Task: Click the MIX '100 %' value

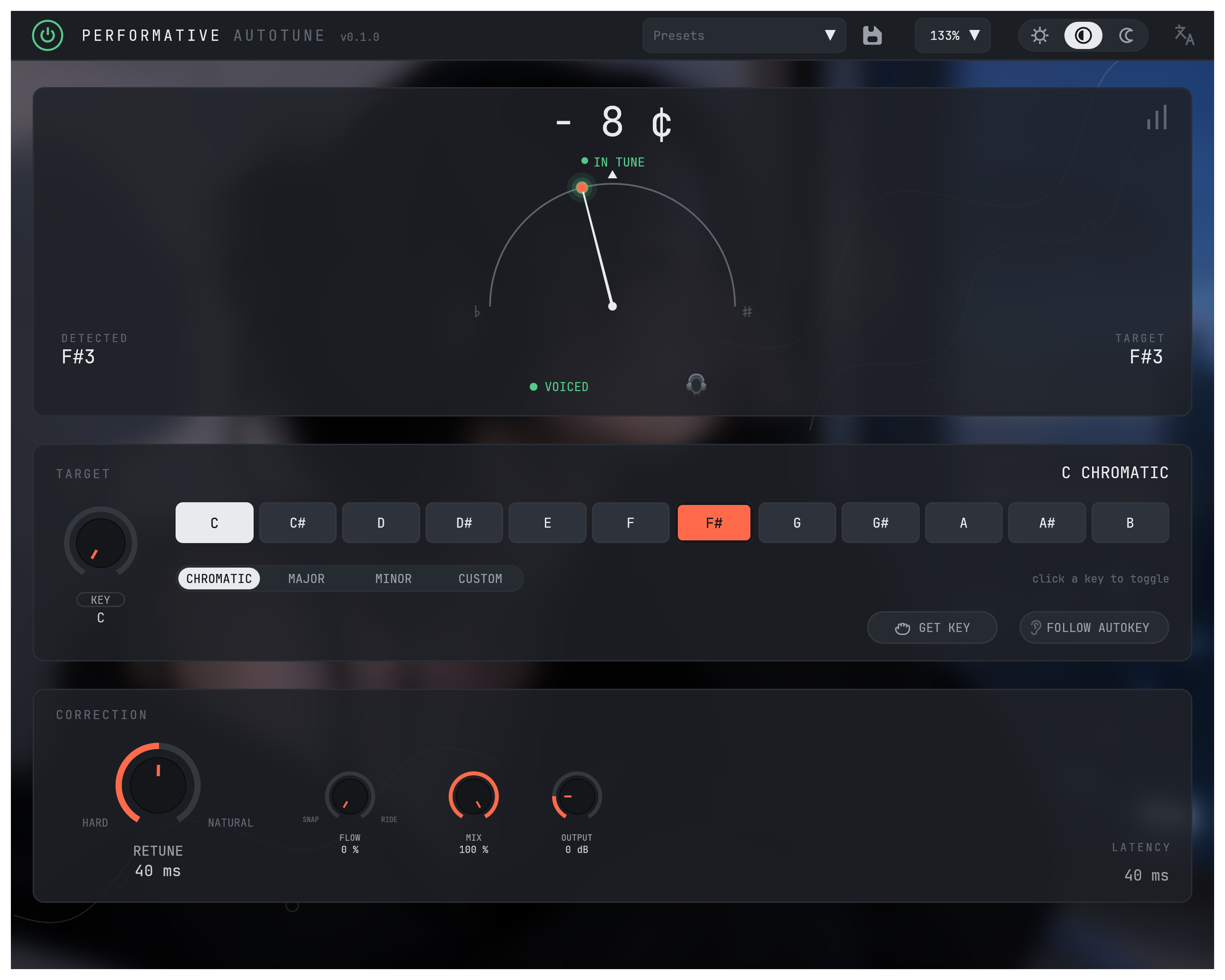Action: click(473, 849)
